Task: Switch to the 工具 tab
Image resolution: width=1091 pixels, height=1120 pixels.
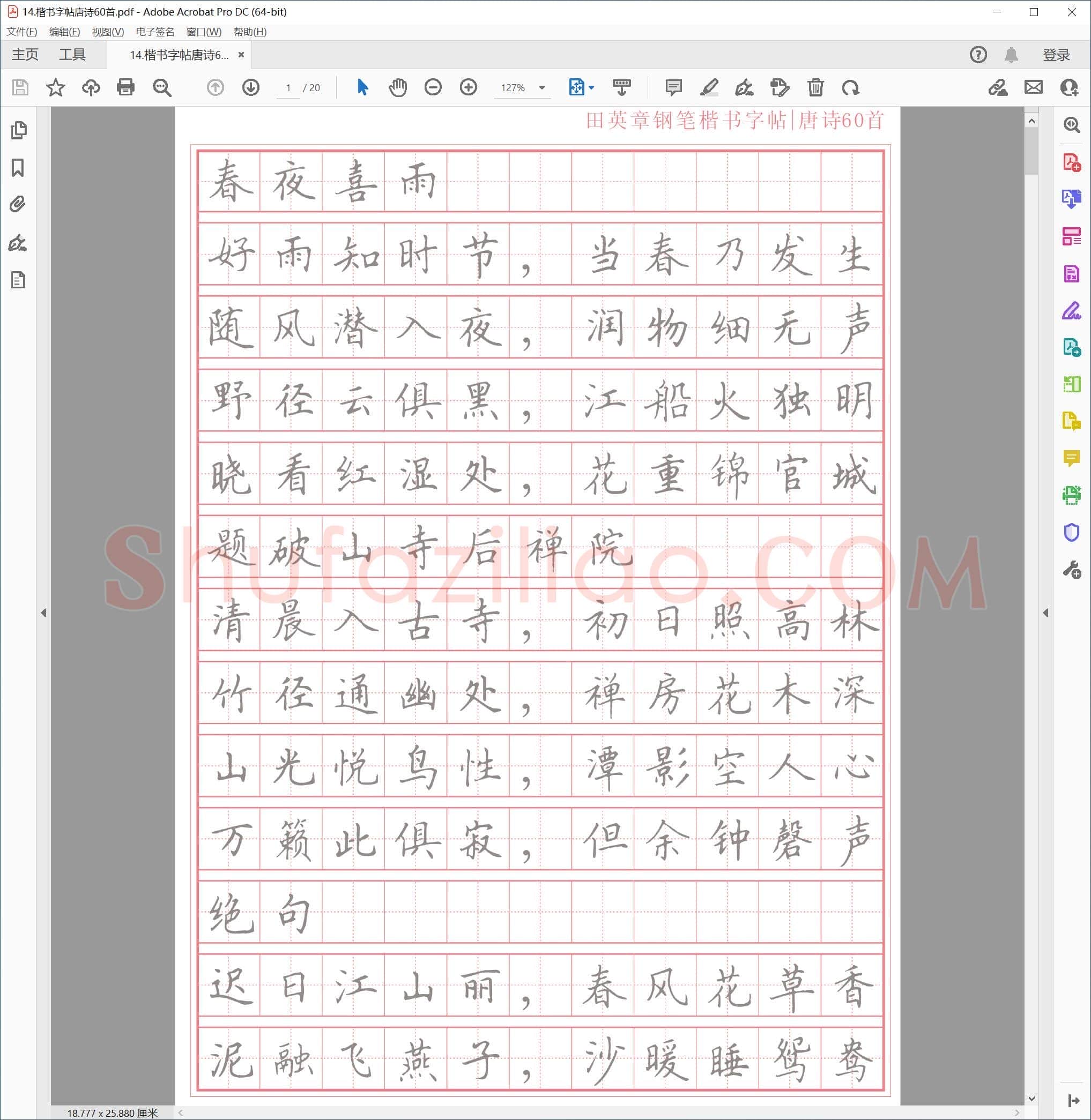Action: tap(72, 55)
